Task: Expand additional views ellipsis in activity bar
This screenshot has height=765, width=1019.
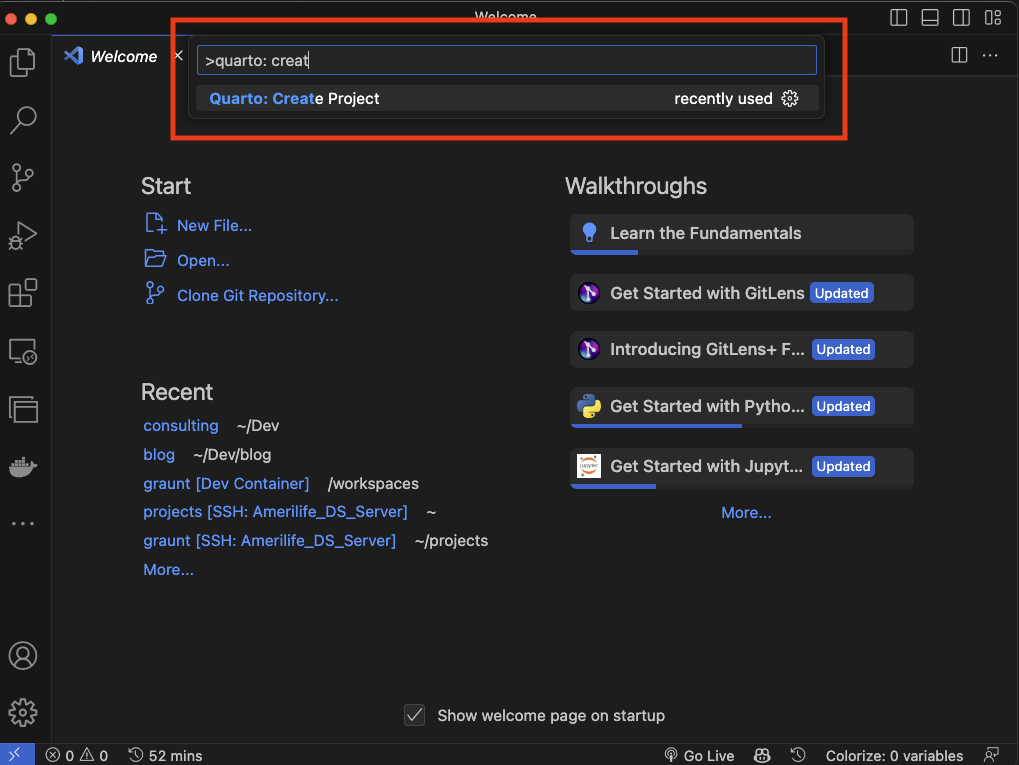Action: click(22, 523)
